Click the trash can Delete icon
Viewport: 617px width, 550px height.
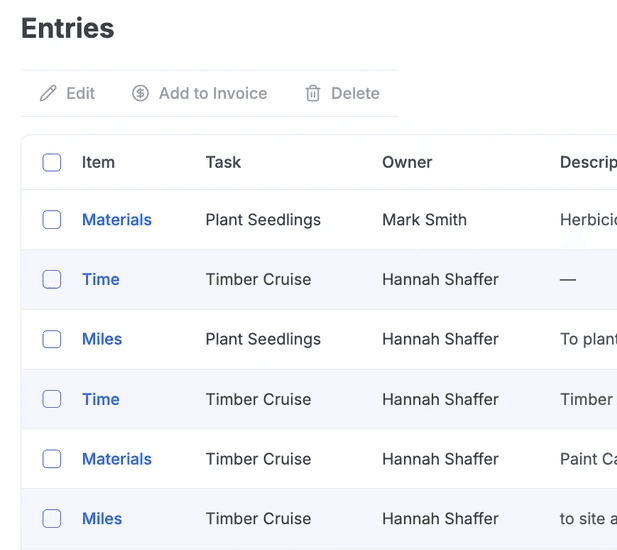[x=313, y=93]
